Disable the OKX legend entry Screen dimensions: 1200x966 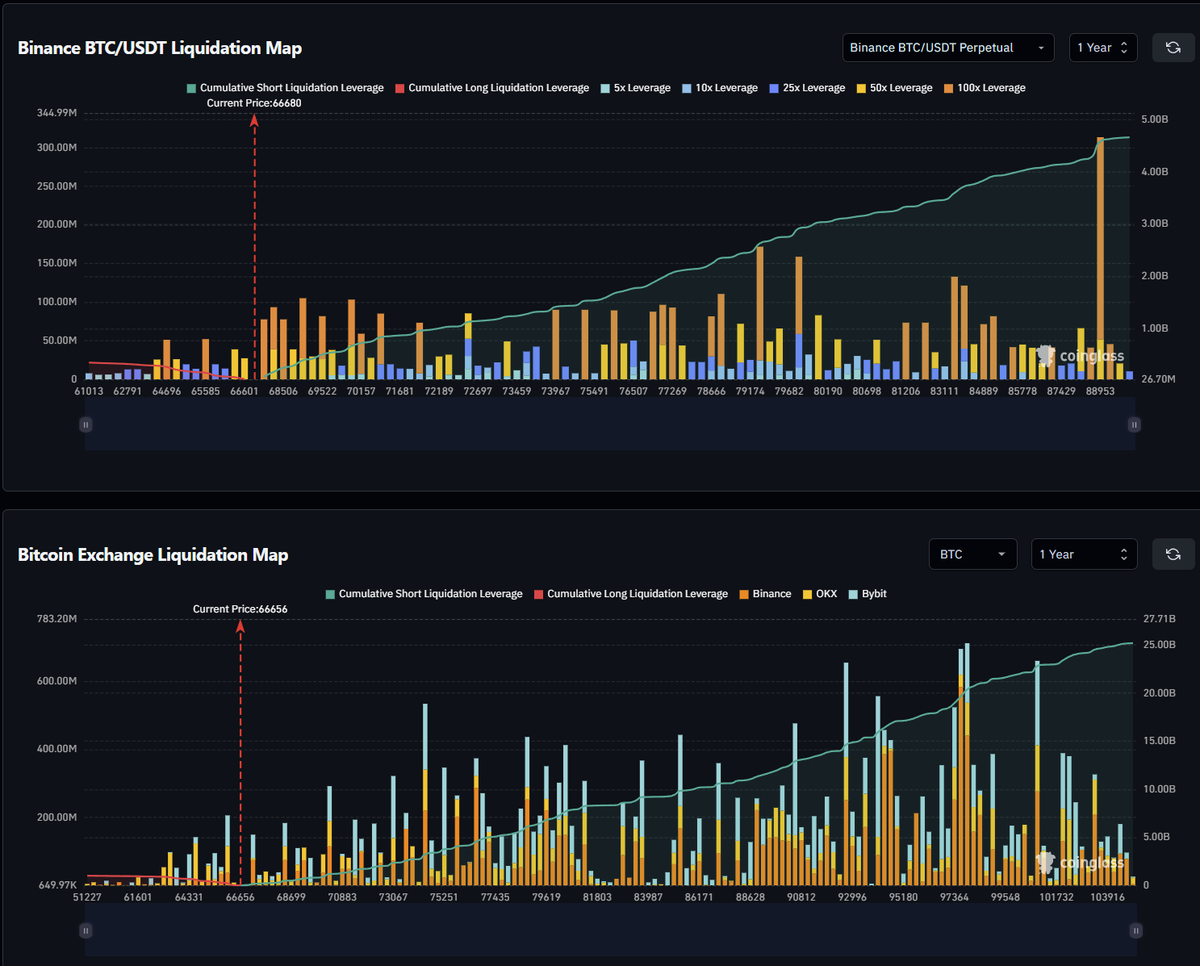click(820, 593)
